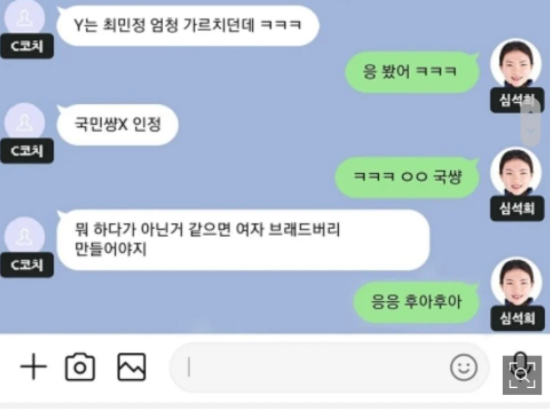Viewport: 550px width, 410px height.
Task: Open profile photo beside 응 봤어 message
Action: (x=516, y=63)
